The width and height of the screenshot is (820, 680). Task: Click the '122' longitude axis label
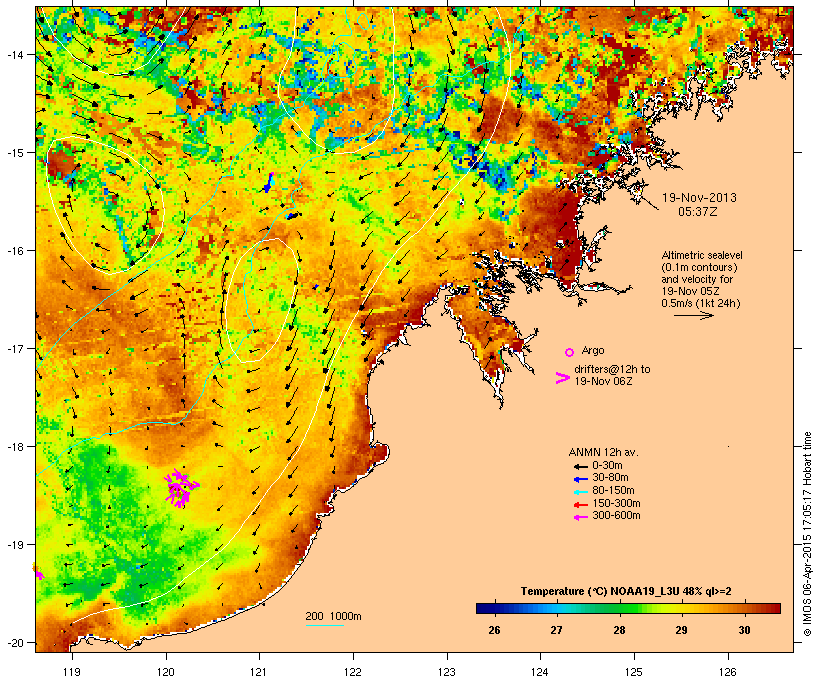pyautogui.click(x=353, y=672)
